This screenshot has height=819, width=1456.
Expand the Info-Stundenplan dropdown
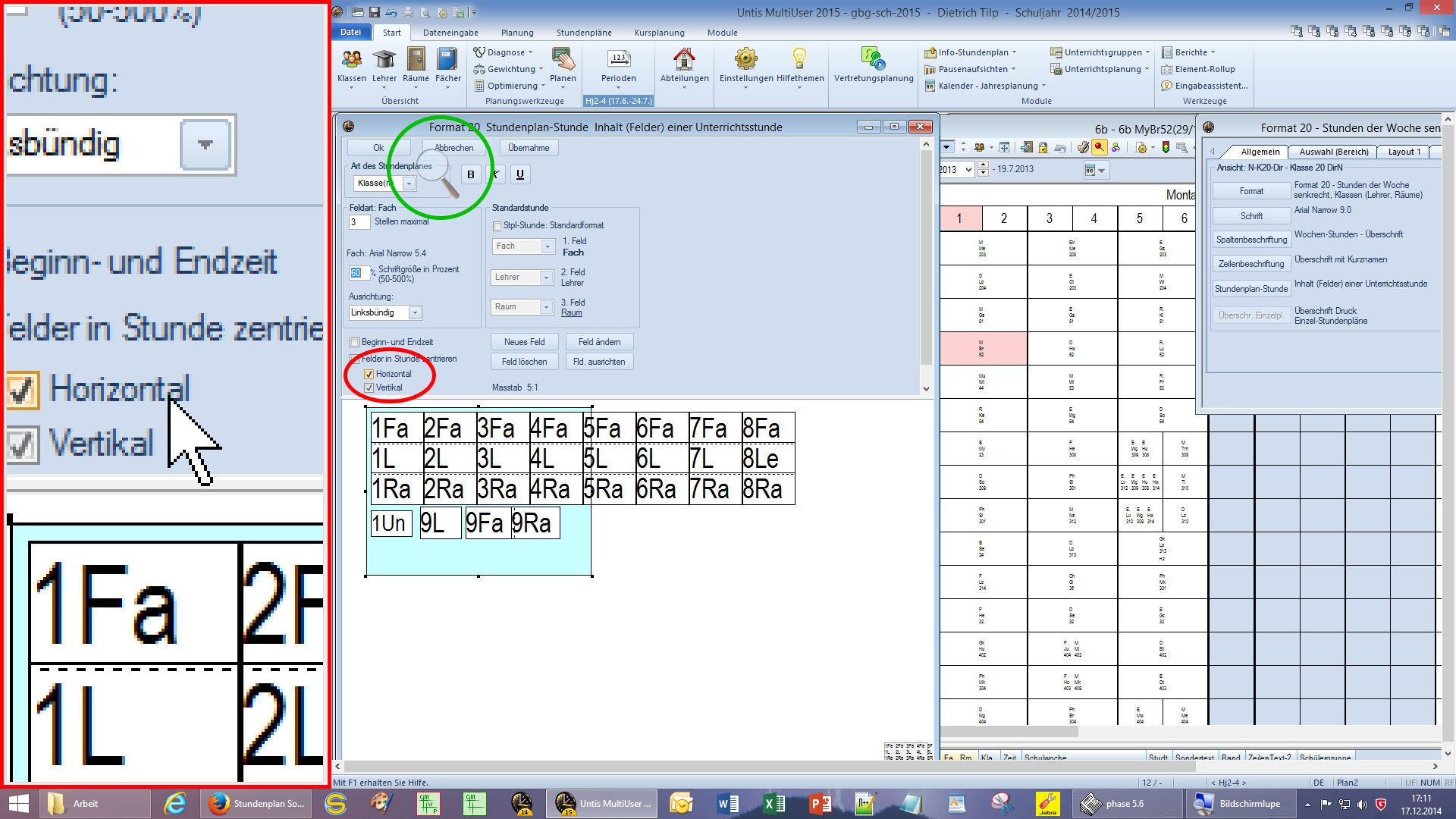click(972, 52)
